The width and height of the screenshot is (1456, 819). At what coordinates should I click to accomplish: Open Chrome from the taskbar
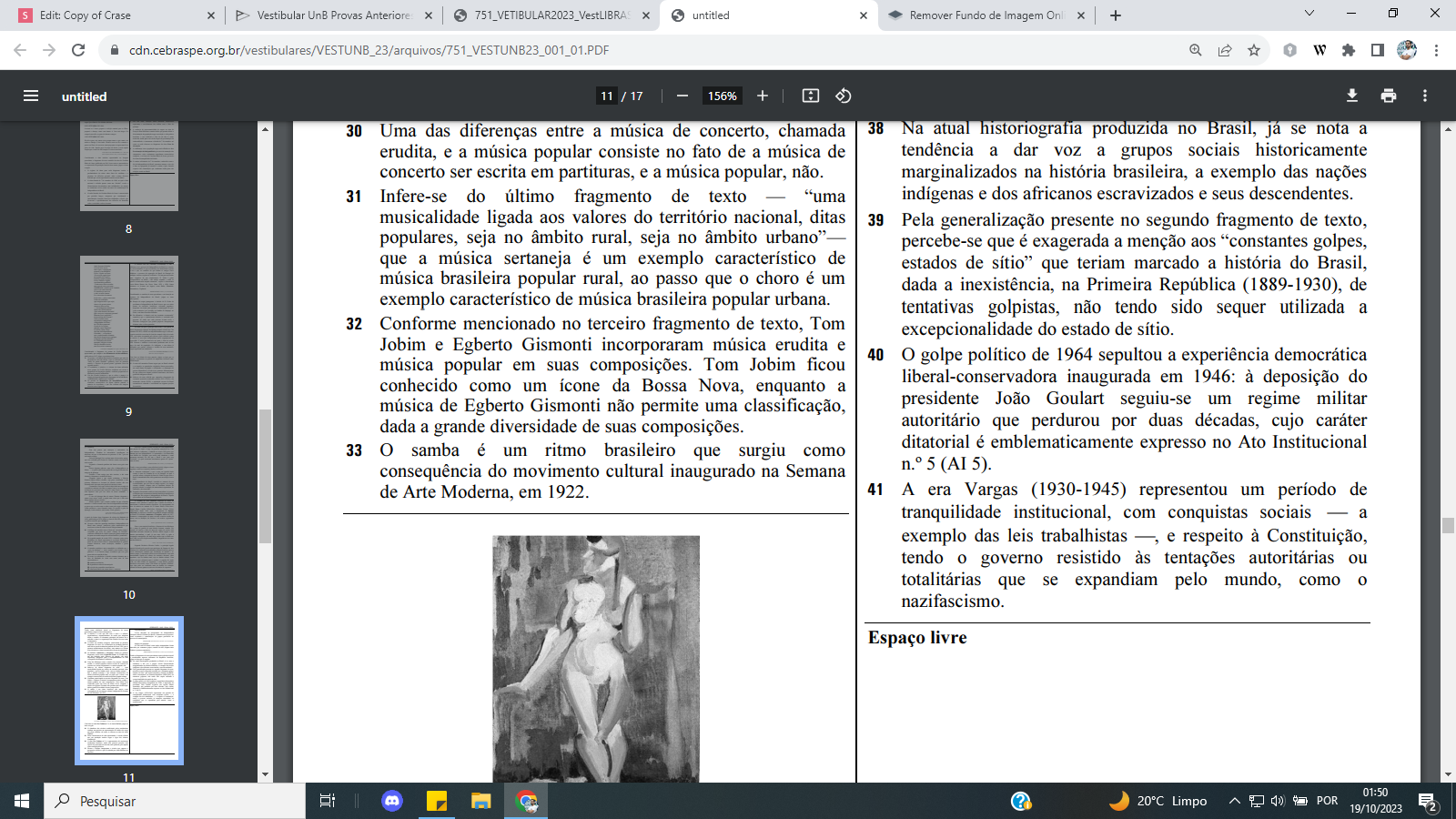tap(526, 801)
